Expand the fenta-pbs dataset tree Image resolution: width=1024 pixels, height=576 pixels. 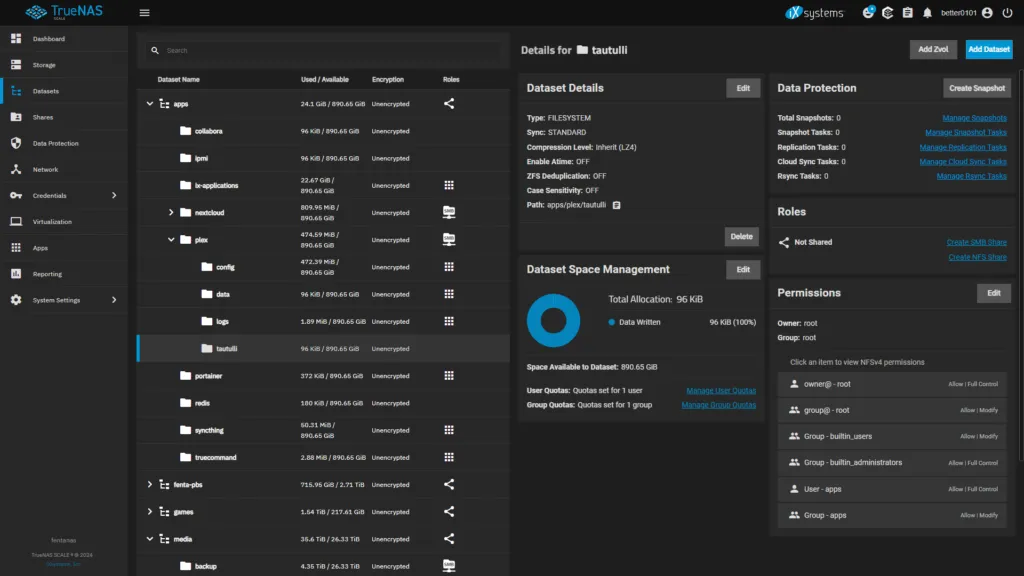tap(149, 484)
